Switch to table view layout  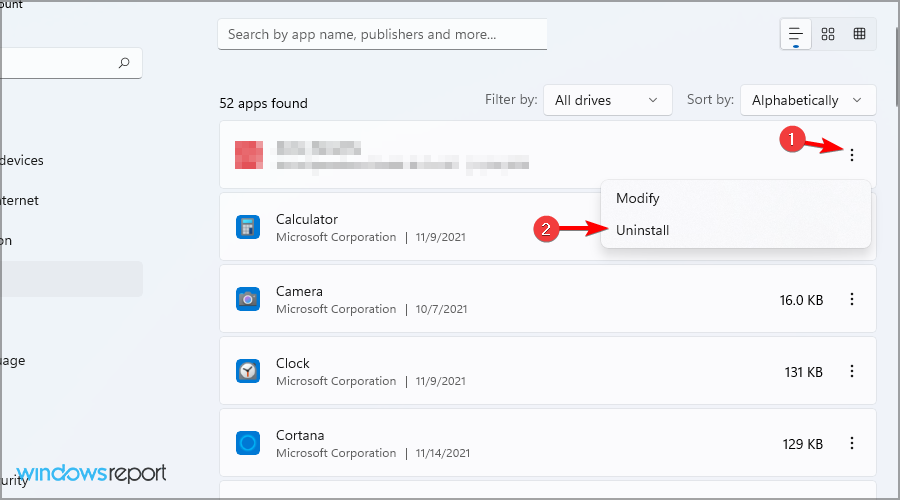pos(859,34)
